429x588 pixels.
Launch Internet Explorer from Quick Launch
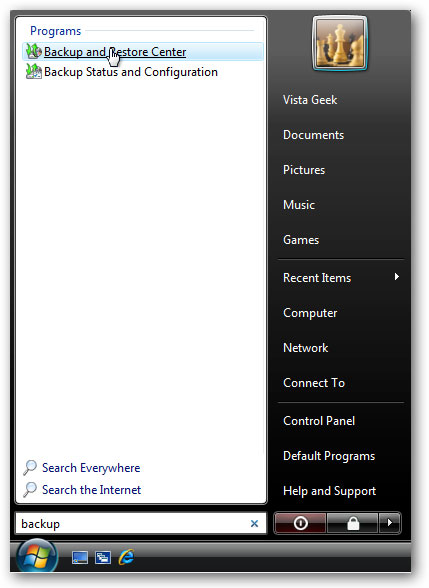click(x=126, y=557)
